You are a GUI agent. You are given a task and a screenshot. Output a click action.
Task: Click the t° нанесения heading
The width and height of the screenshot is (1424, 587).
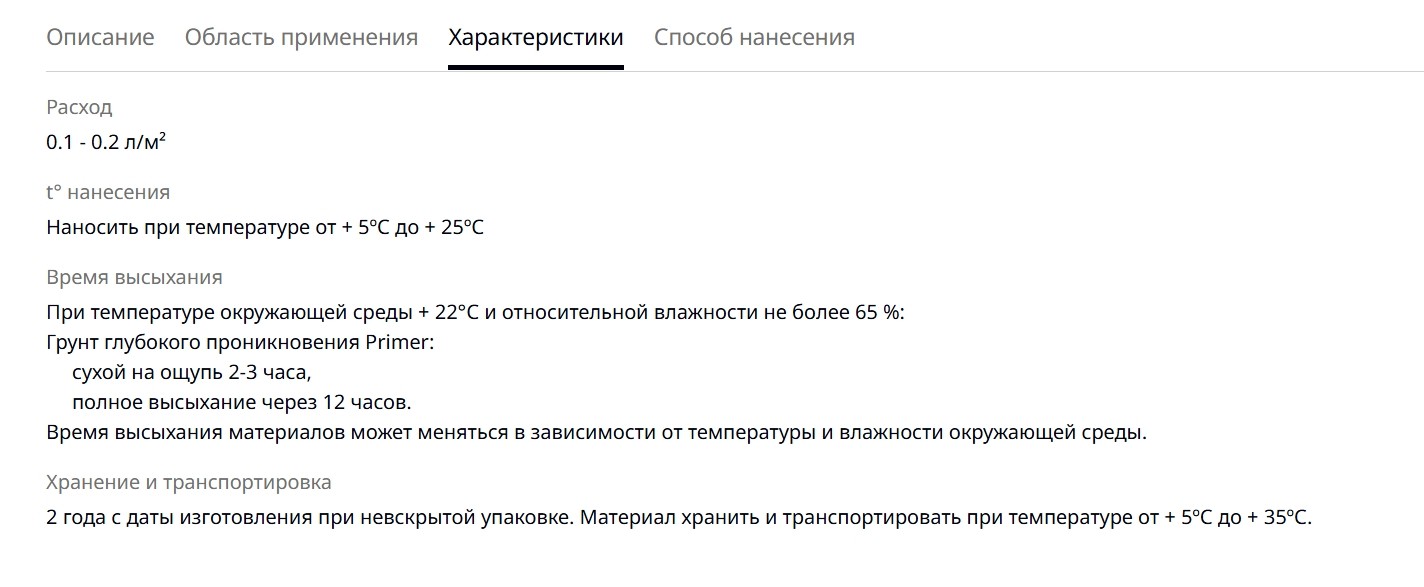pyautogui.click(x=108, y=192)
